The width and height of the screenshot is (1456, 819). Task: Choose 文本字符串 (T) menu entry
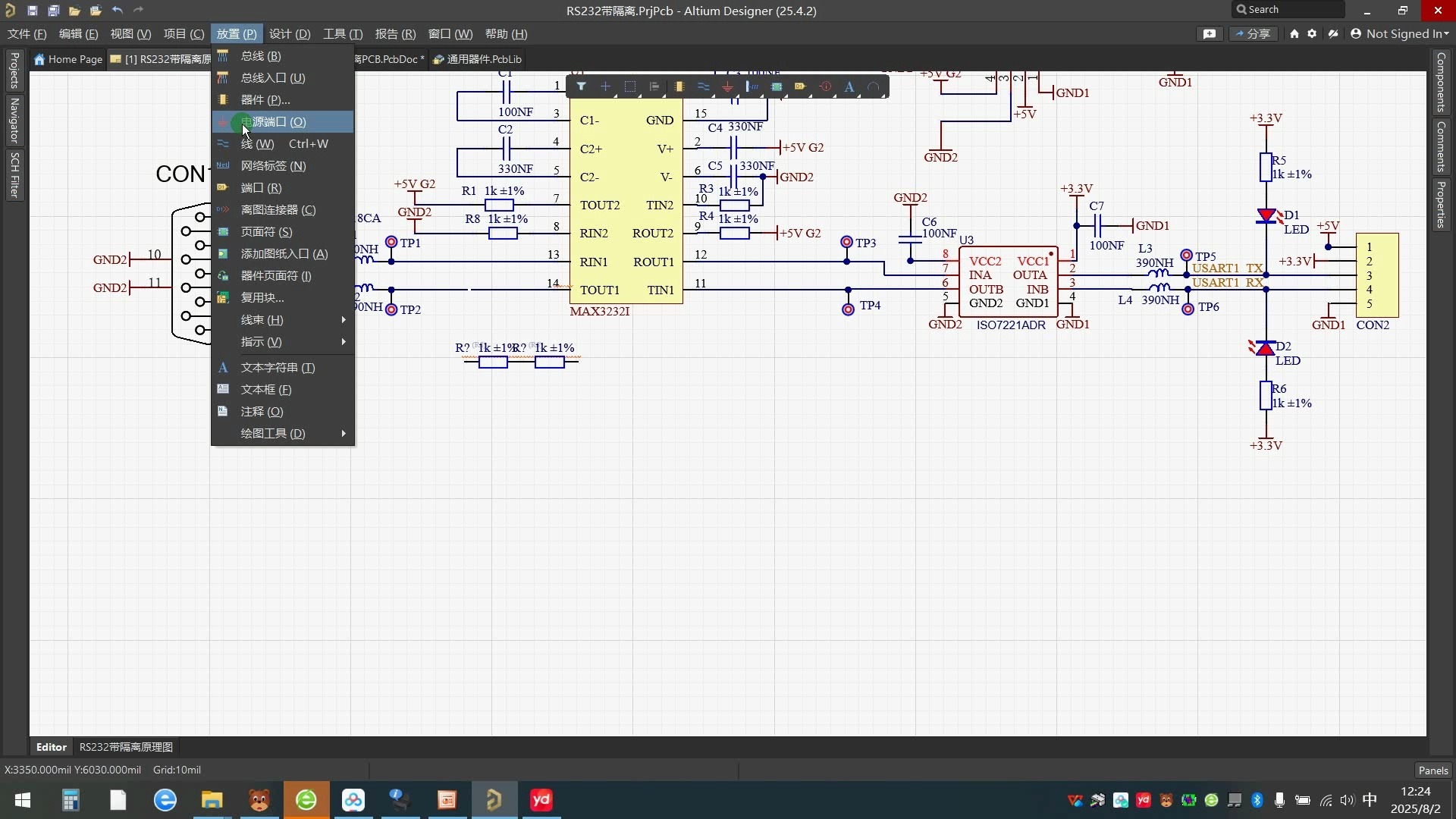click(x=283, y=368)
